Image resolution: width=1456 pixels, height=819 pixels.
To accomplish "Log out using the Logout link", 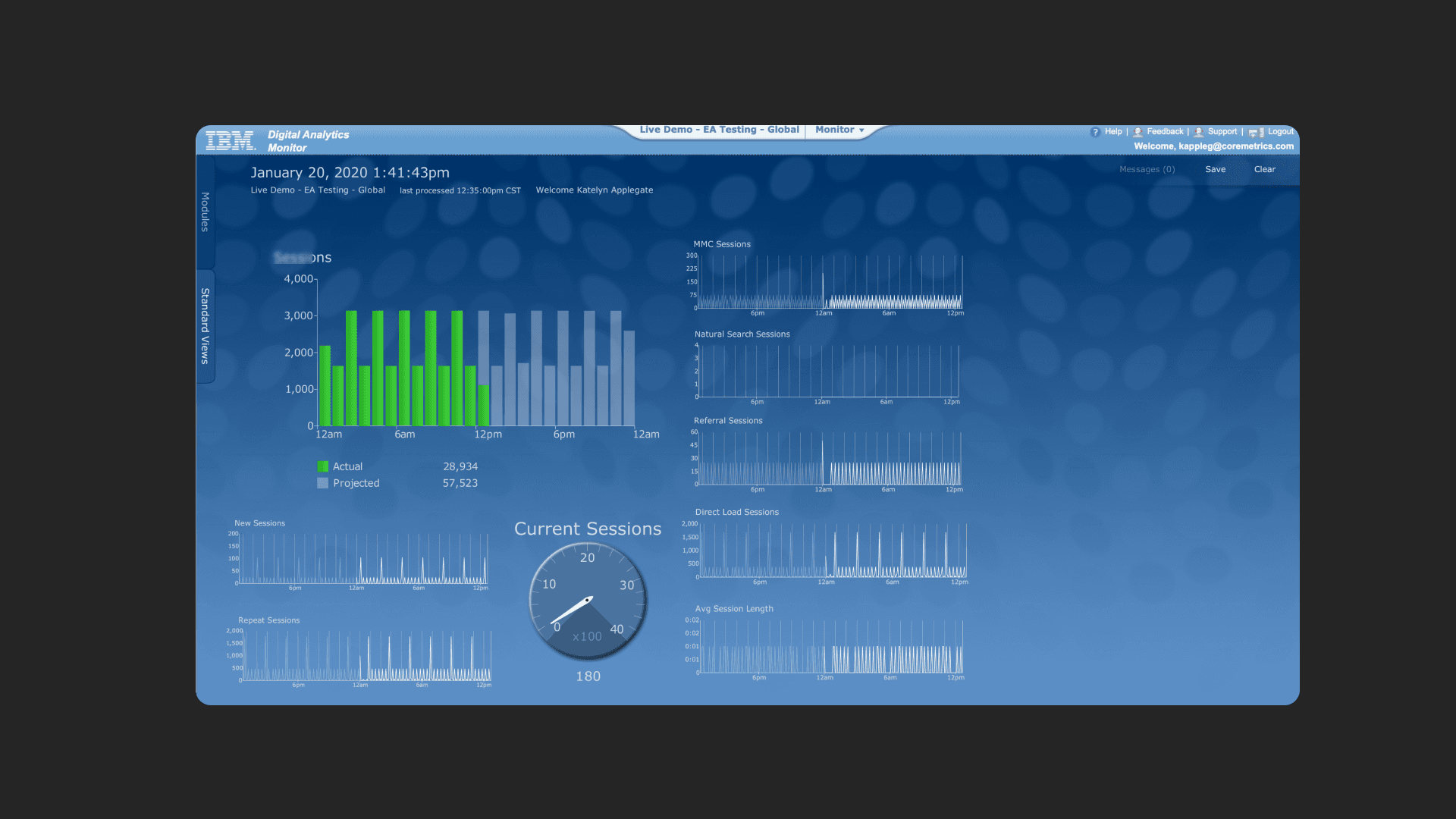I will pyautogui.click(x=1281, y=131).
